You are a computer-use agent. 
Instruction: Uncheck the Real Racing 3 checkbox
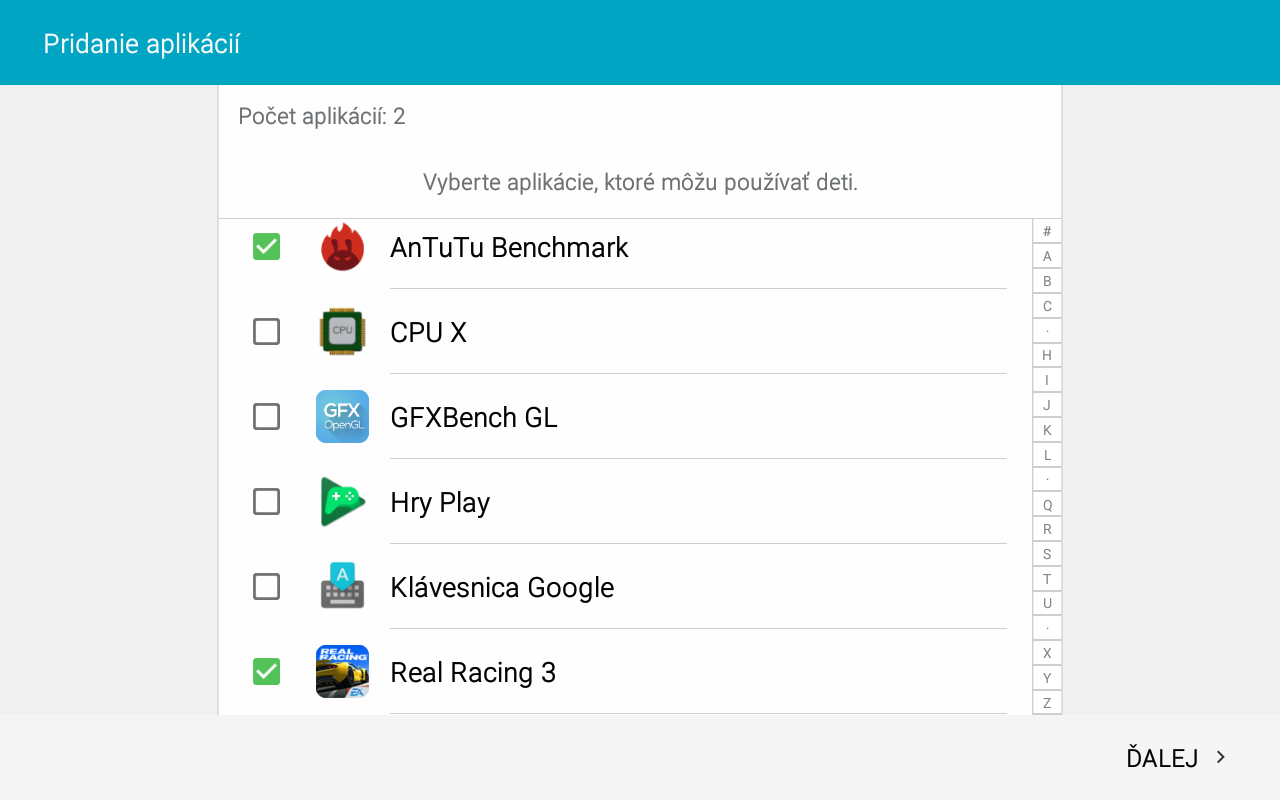coord(266,672)
